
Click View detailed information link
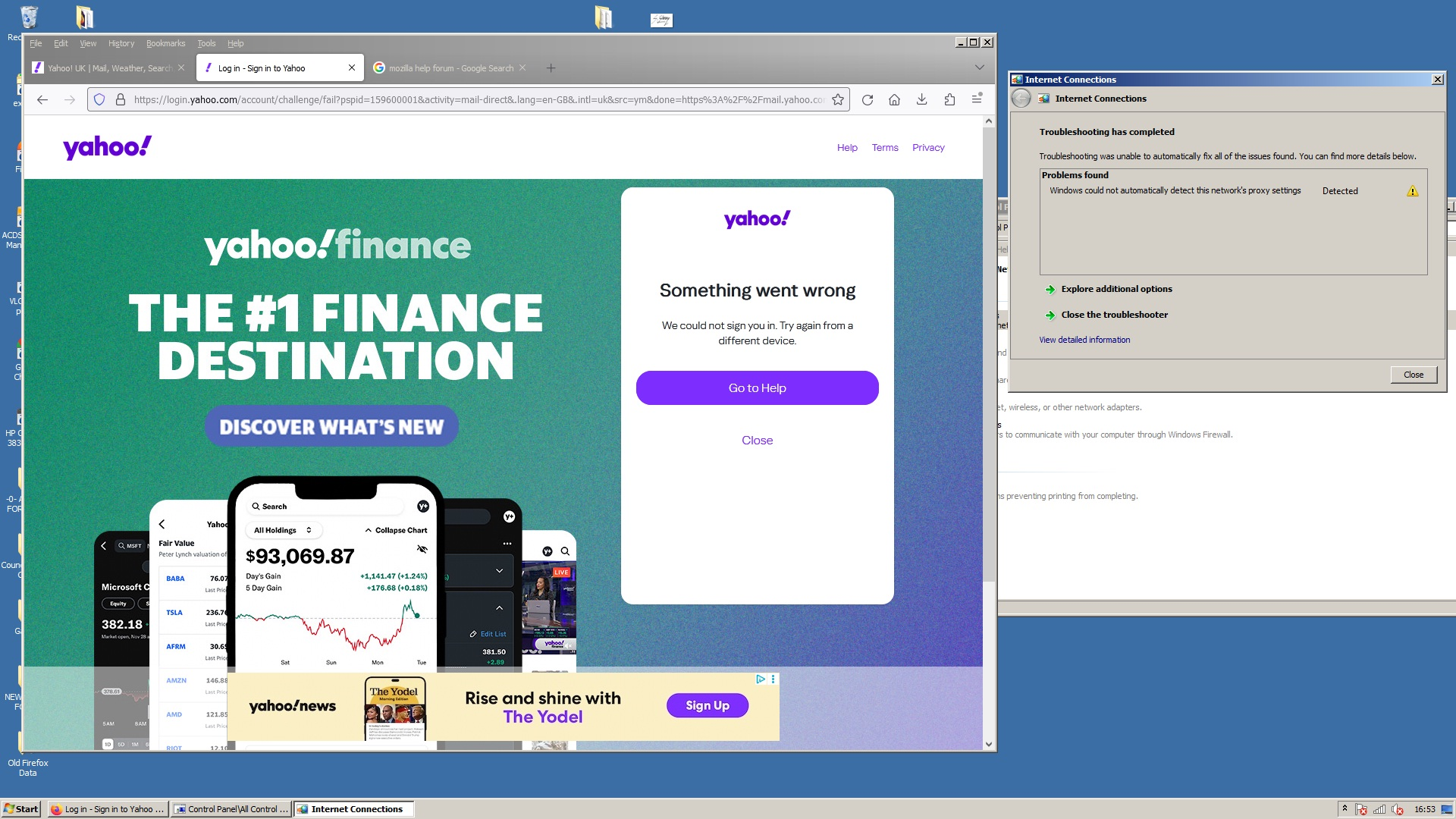1084,340
